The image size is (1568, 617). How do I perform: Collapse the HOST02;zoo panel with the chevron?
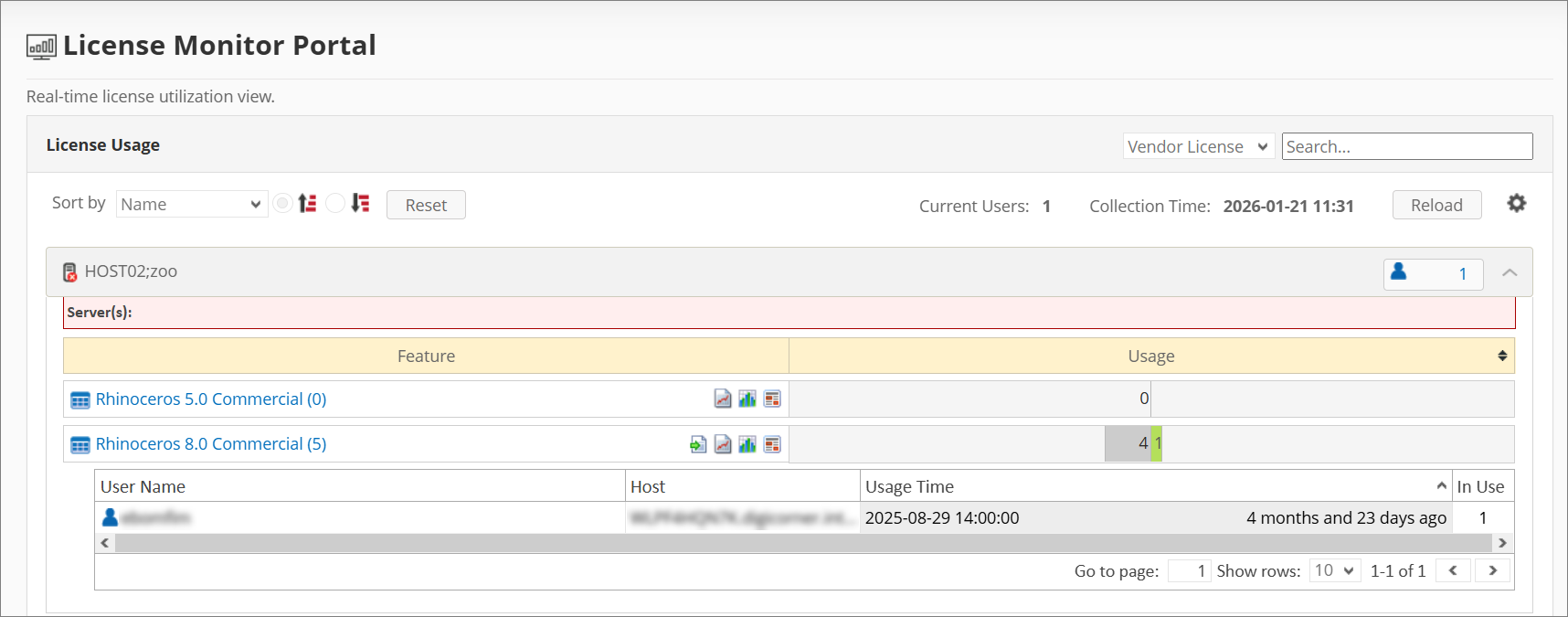click(x=1510, y=272)
